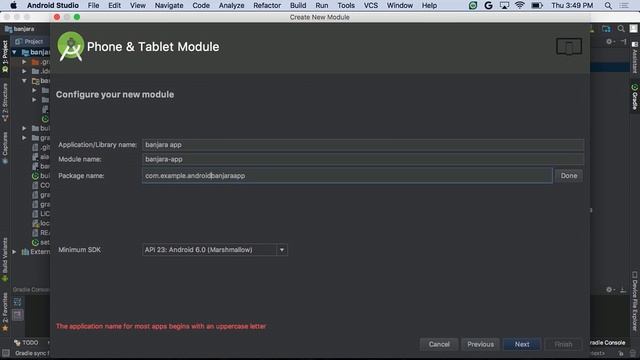Click the phone and tablet device icon
This screenshot has height=360, width=640.
point(569,47)
